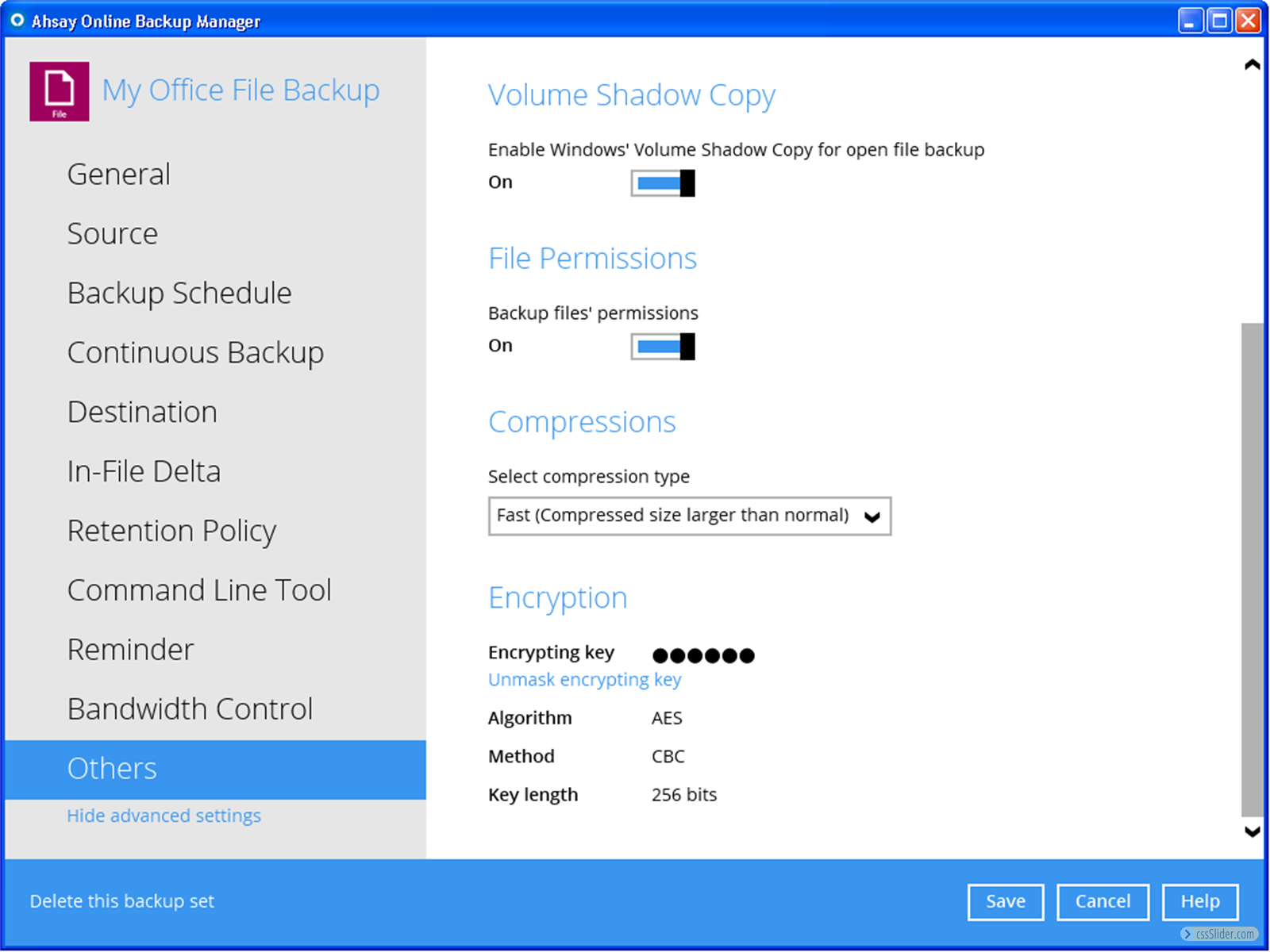Select Others in the sidebar

tap(215, 770)
